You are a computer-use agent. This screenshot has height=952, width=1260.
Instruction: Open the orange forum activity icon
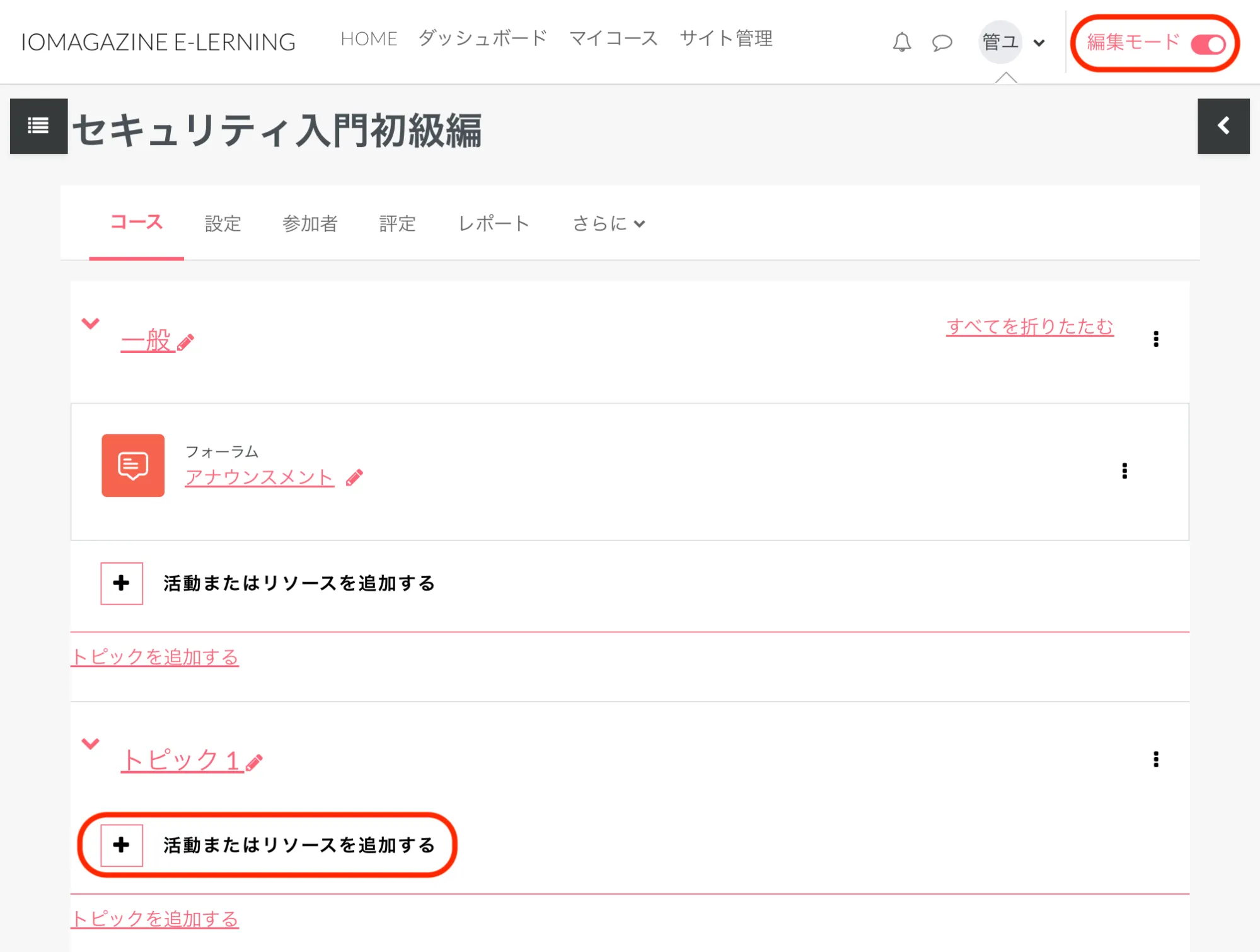tap(133, 465)
